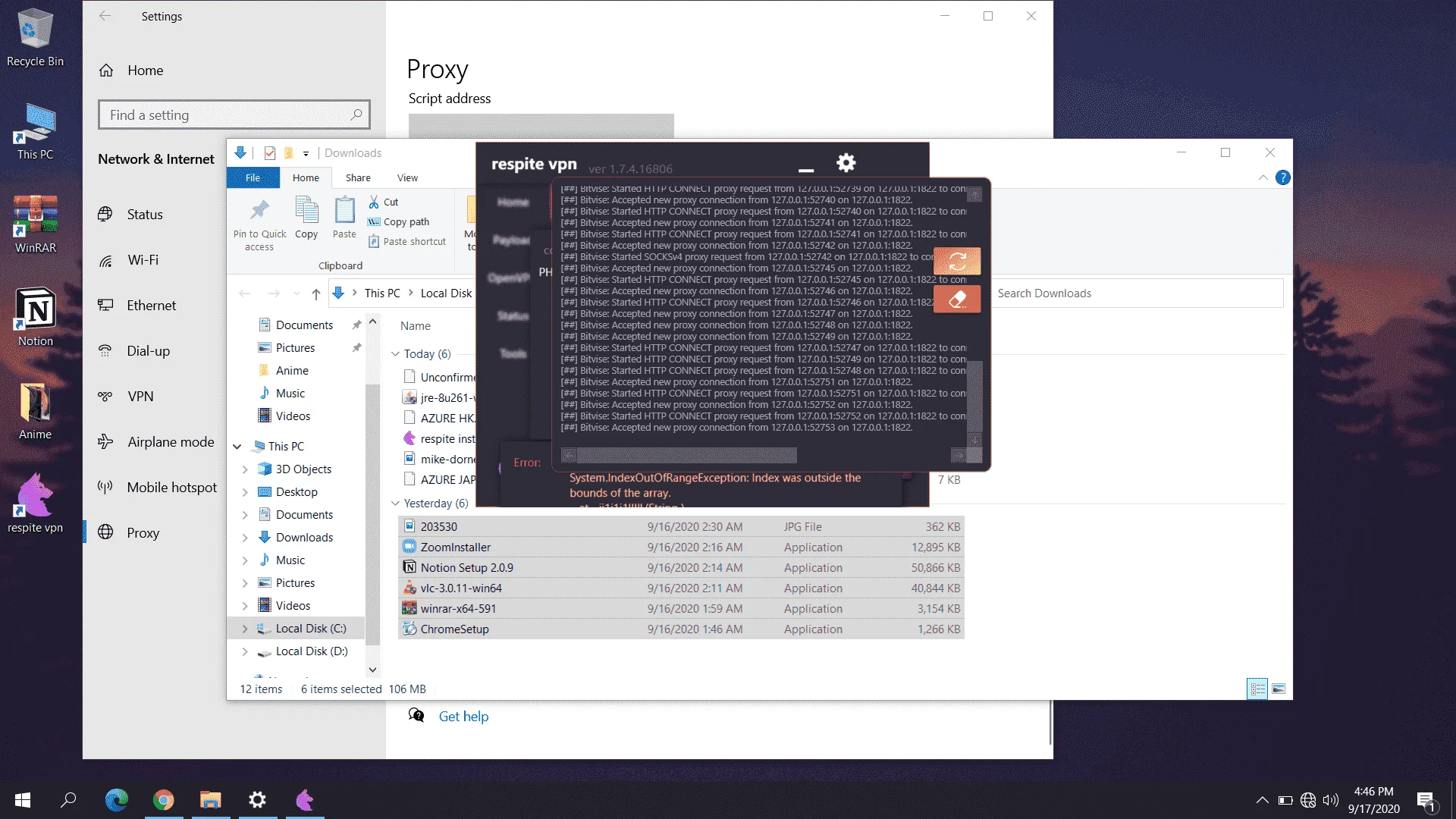Open respite vpn desktop shortcut
The height and width of the screenshot is (819, 1456).
coord(35,504)
